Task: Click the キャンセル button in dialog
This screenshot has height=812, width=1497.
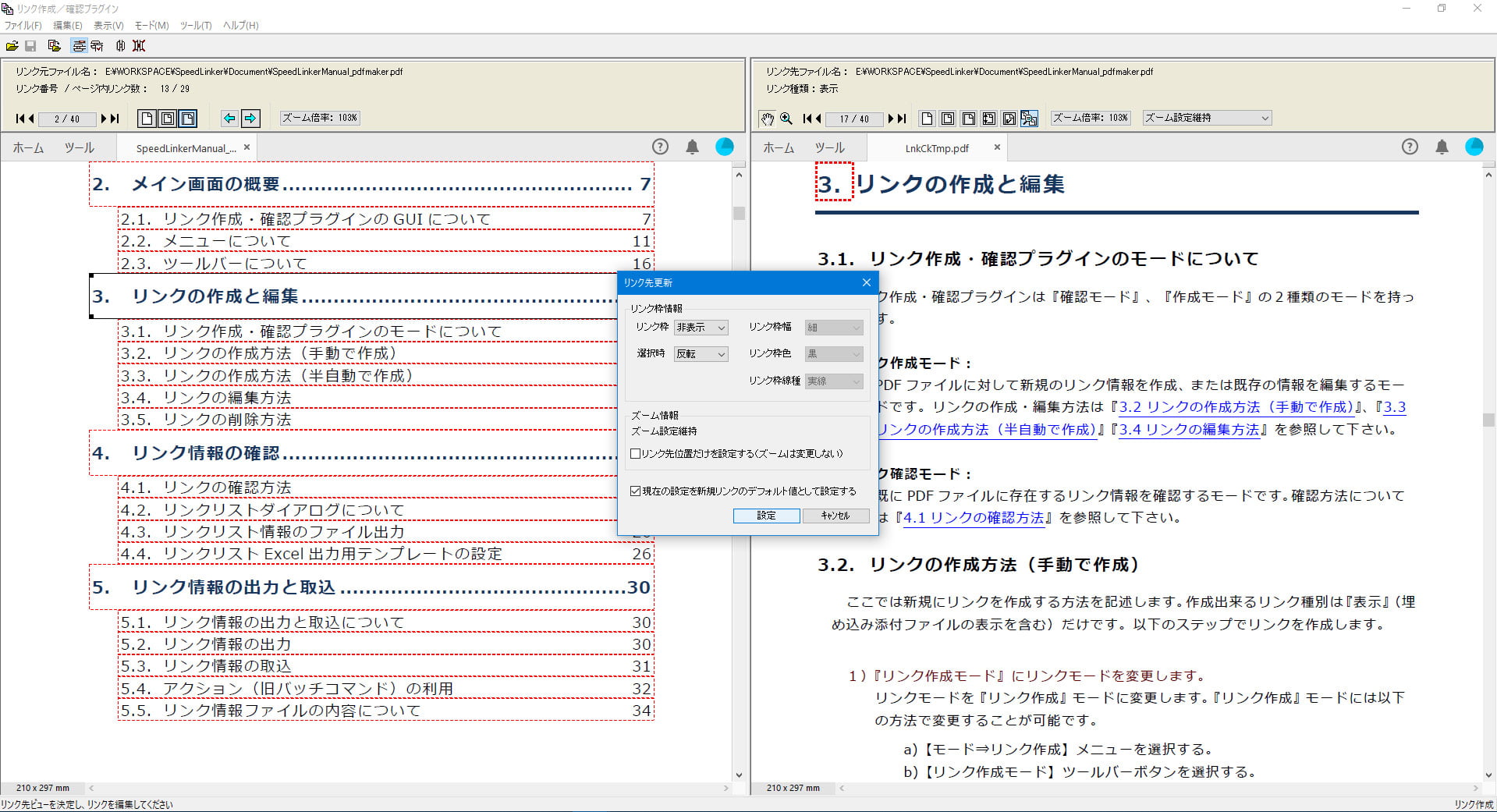Action: coord(835,516)
